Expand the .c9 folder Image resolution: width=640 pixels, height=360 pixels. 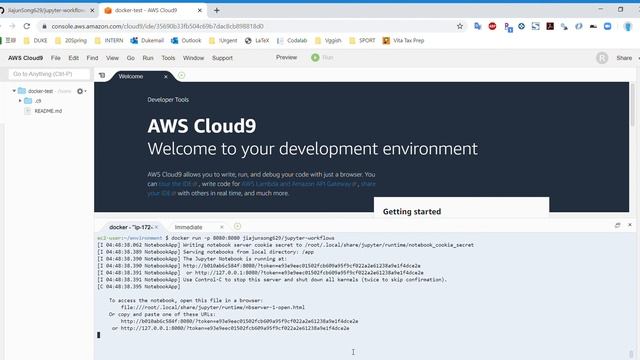[x=20, y=100]
